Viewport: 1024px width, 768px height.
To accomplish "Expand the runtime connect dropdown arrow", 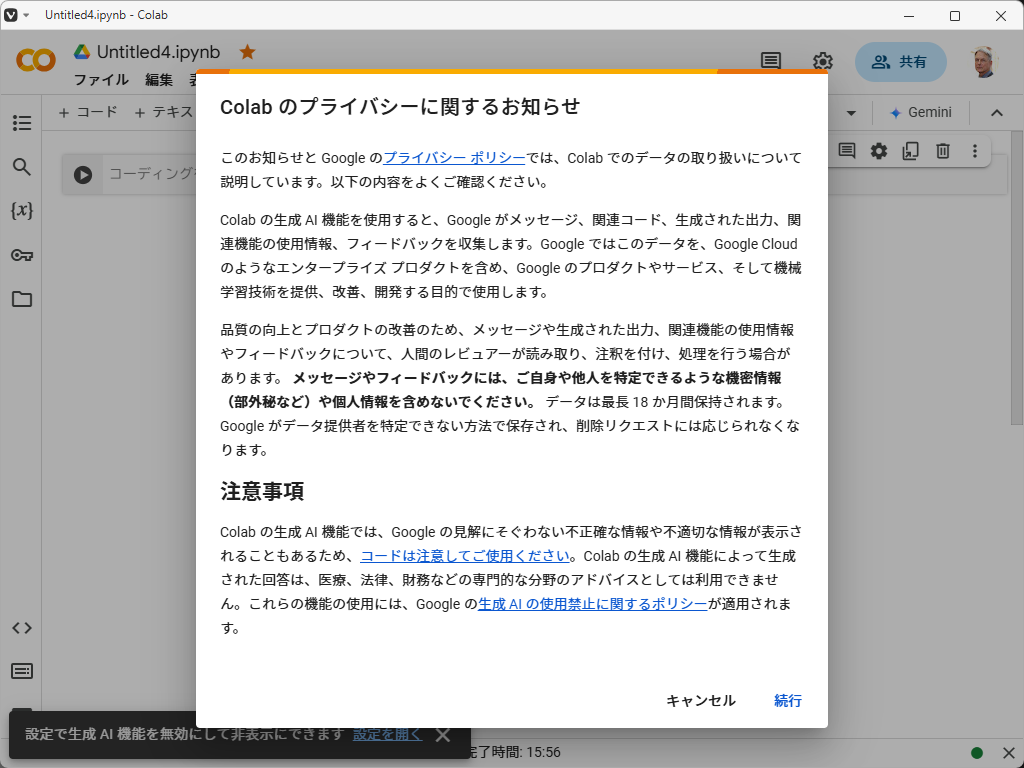I will coord(851,112).
